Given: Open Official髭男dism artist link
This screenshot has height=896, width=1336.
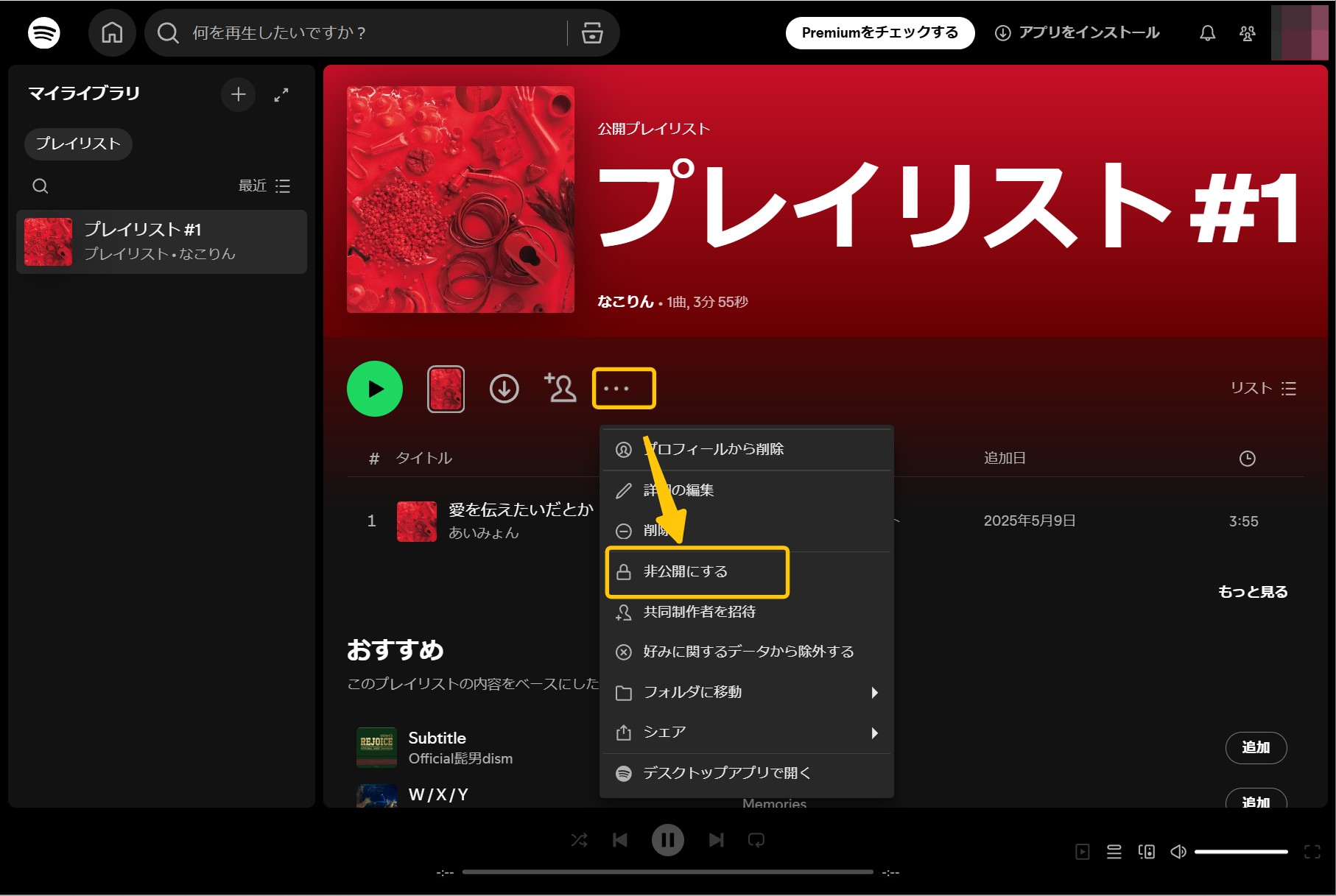Looking at the screenshot, I should pyautogui.click(x=461, y=759).
